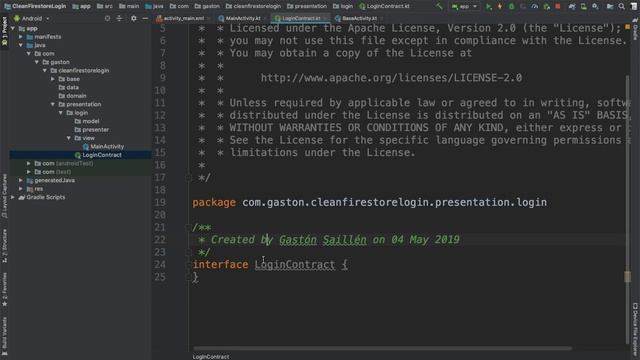Image resolution: width=640 pixels, height=360 pixels.
Task: Start debugging with the green bug icon
Action: point(511,7)
